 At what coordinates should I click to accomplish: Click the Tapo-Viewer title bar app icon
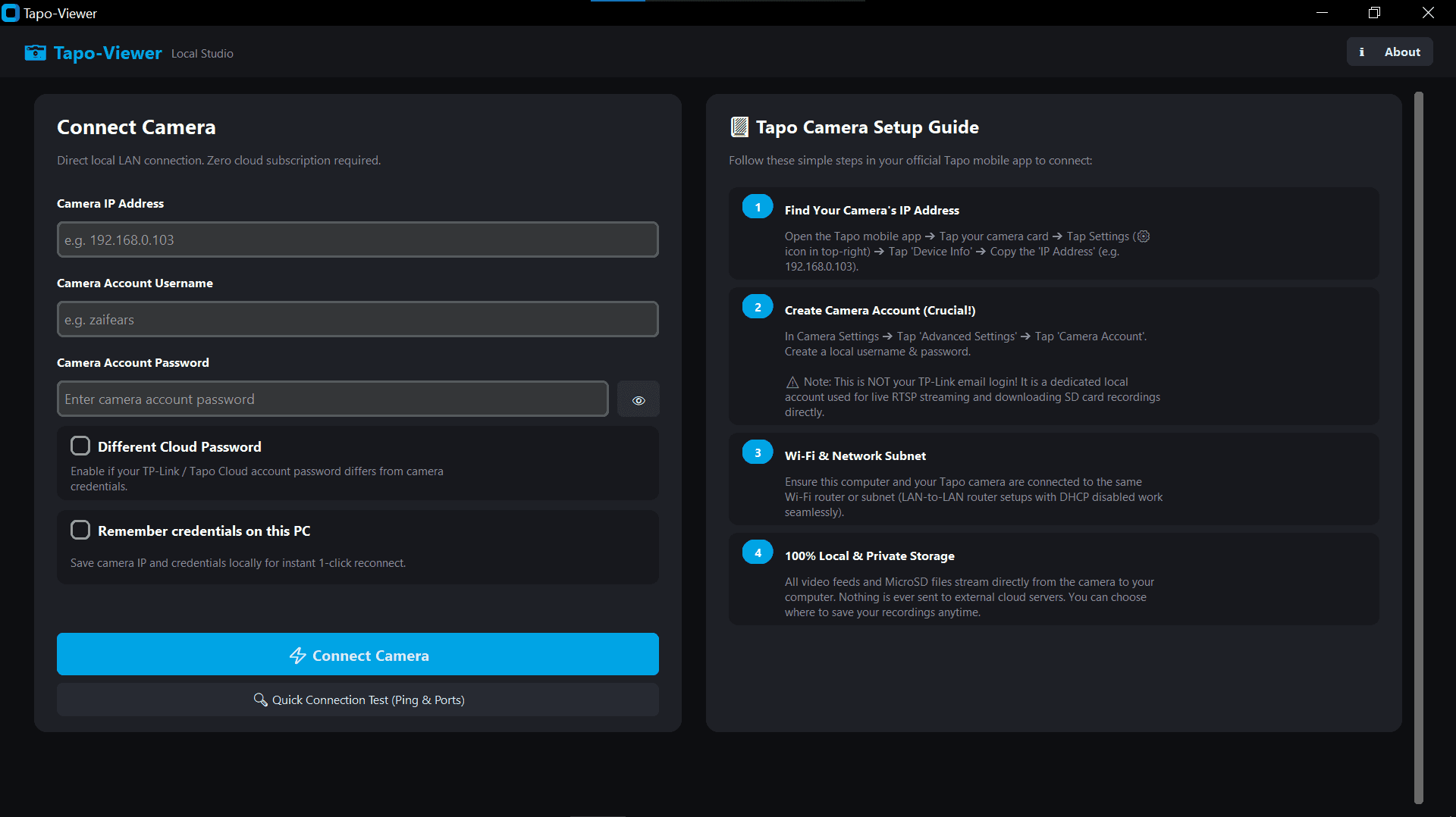point(11,13)
